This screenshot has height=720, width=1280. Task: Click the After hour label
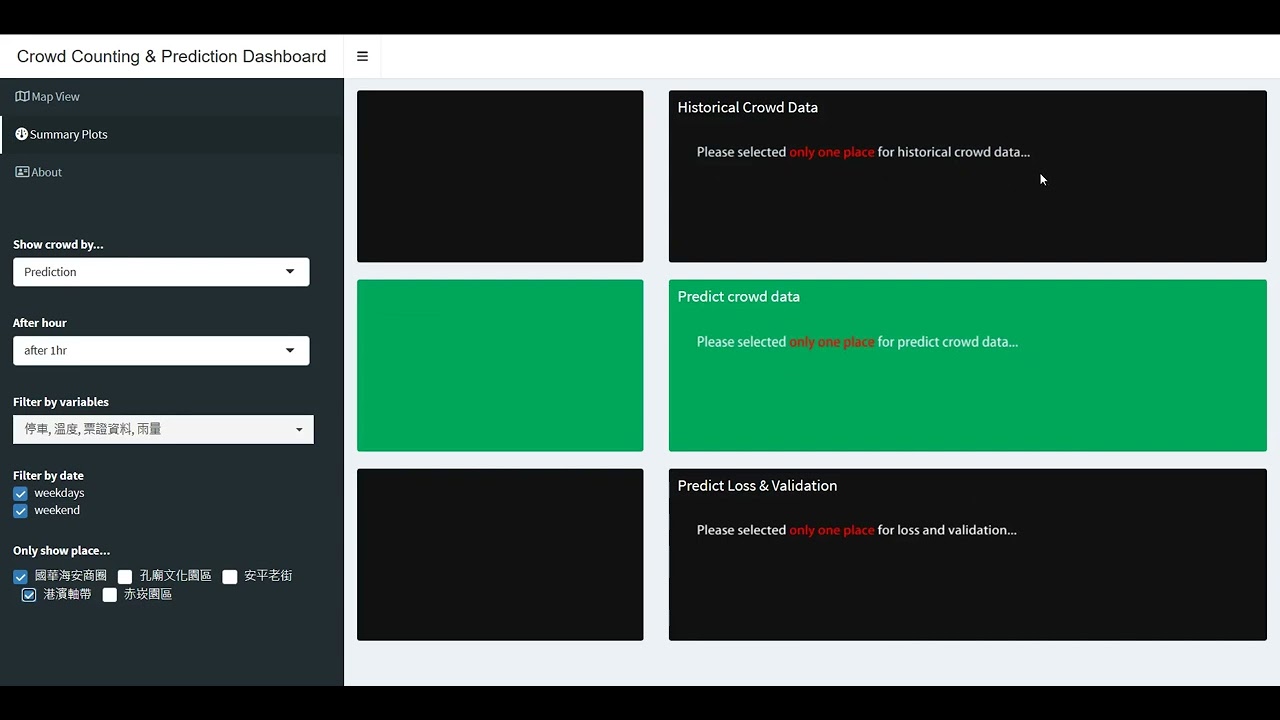[40, 323]
